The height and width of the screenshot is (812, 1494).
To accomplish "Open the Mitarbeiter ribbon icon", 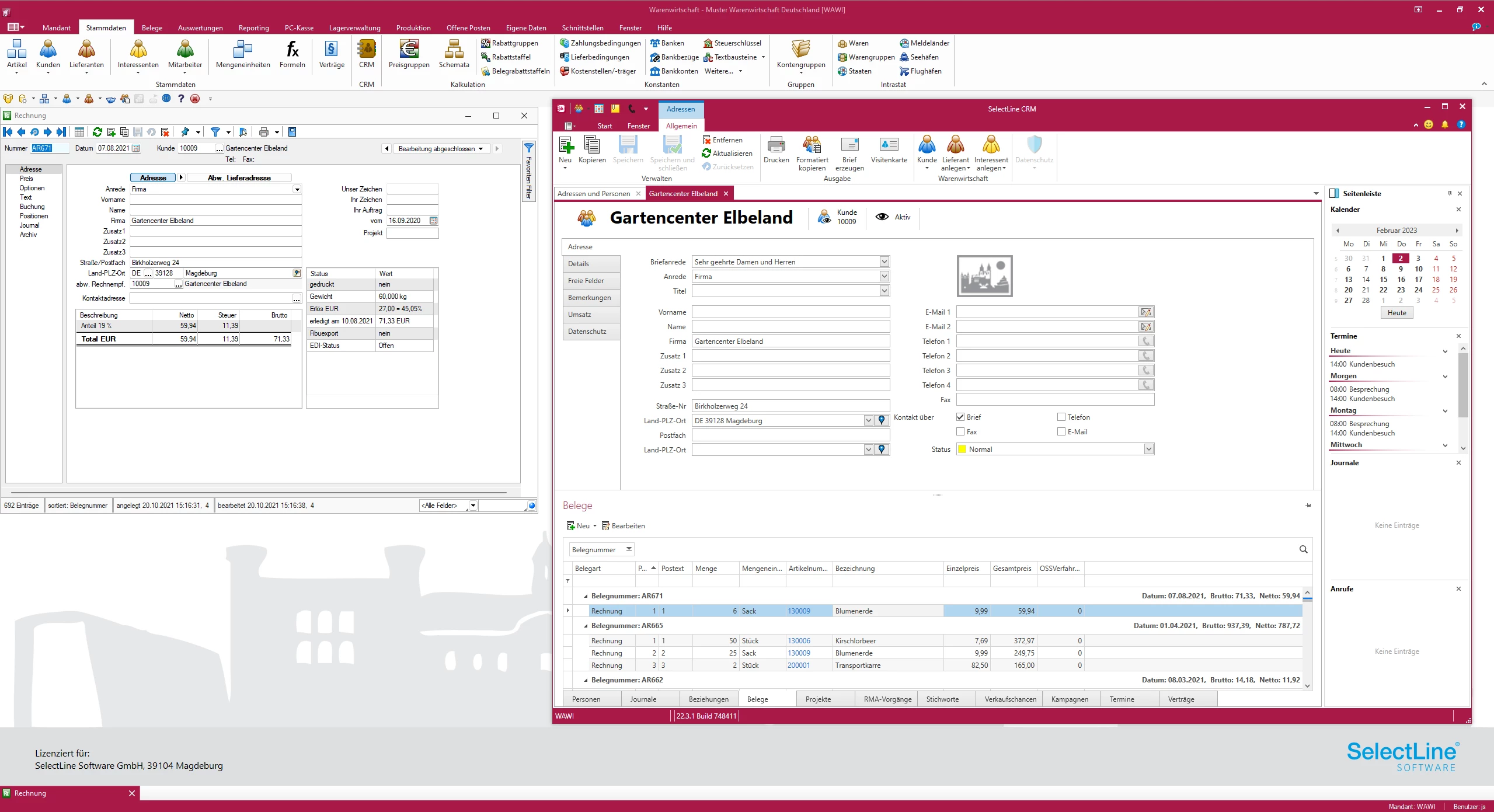I will (x=185, y=54).
